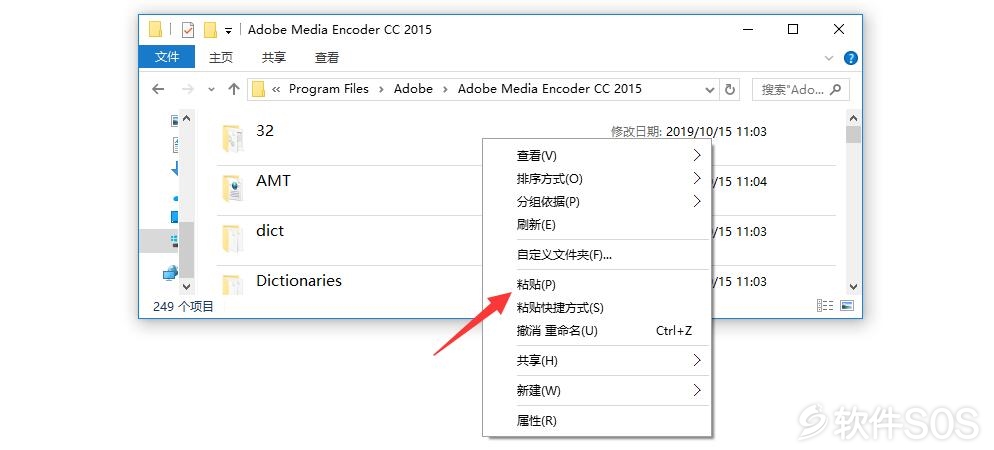Click the file list scrollbar up arrow
Viewport: 994px width, 450px height.
tap(853, 118)
